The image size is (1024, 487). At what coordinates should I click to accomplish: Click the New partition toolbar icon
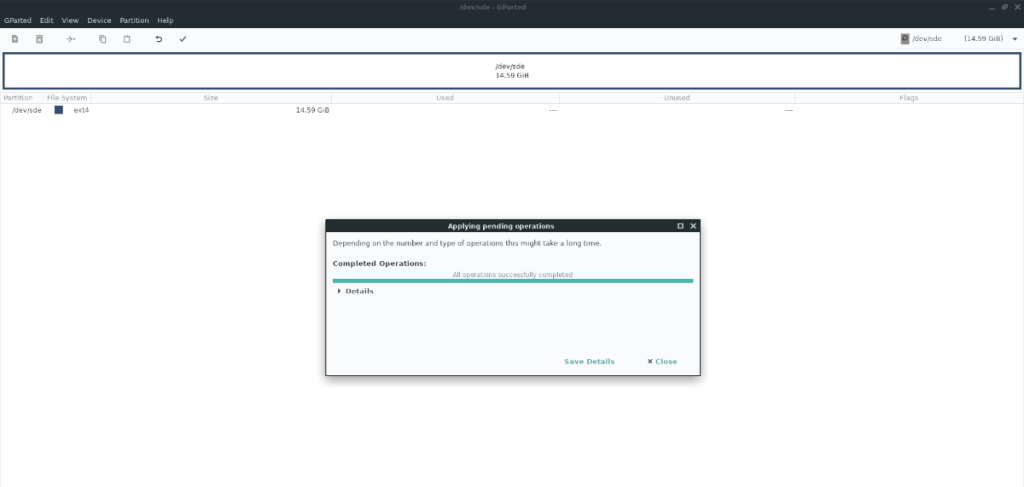[x=15, y=39]
